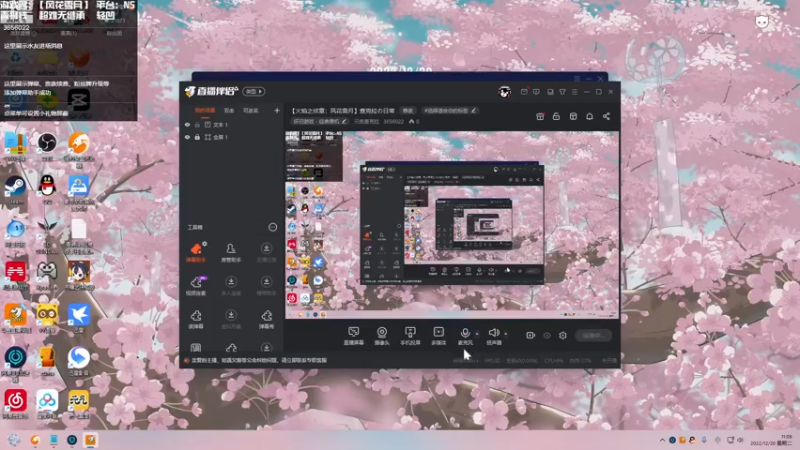Open the highlighted active app in taskbar
800x450 pixels.
point(90,440)
